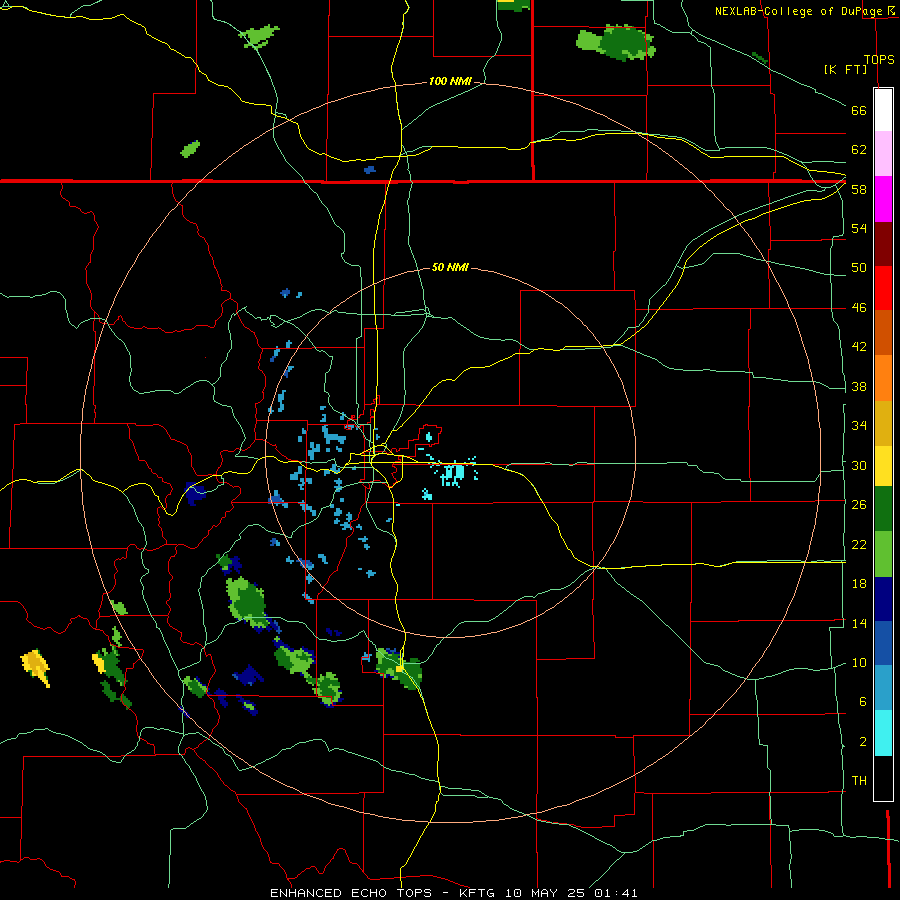Viewport: 900px width, 900px height.
Task: Click the legend value "34"
Action: [x=859, y=425]
